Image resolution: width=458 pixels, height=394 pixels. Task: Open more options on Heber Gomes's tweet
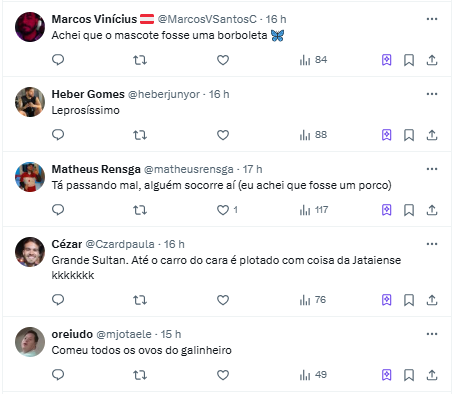click(432, 94)
